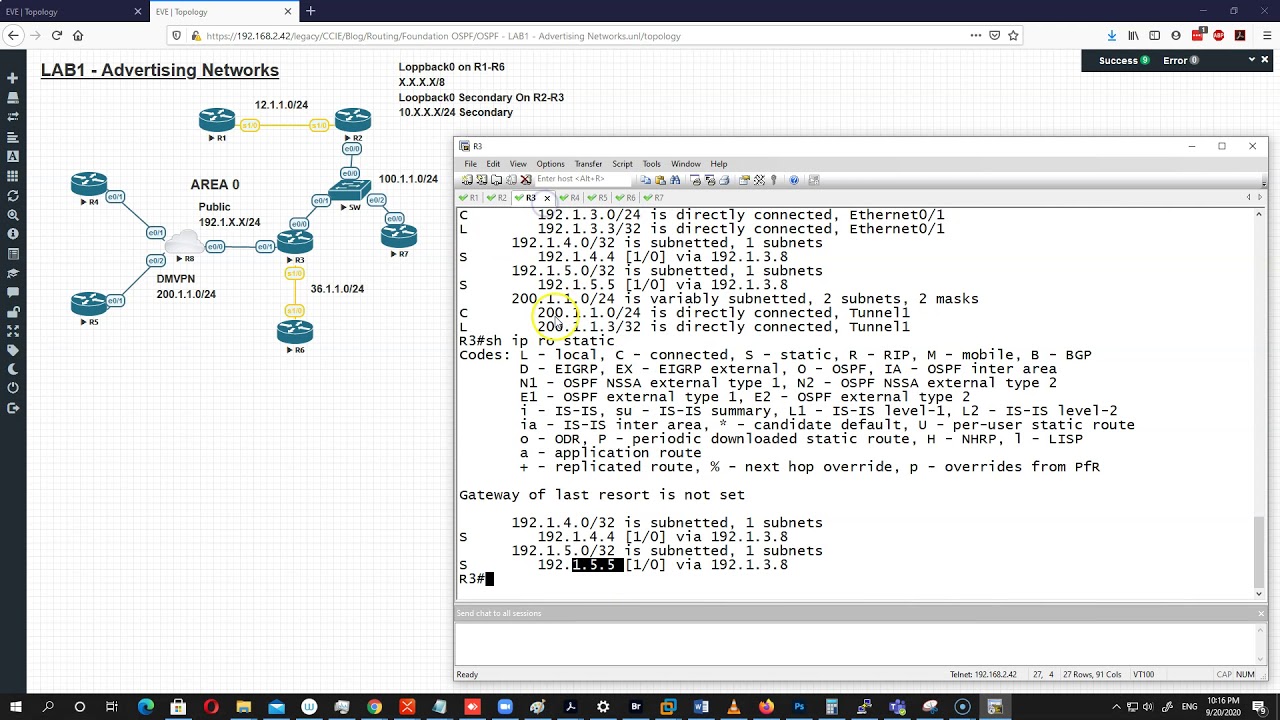
Task: Open Chrome from the taskbar
Action: (374, 707)
